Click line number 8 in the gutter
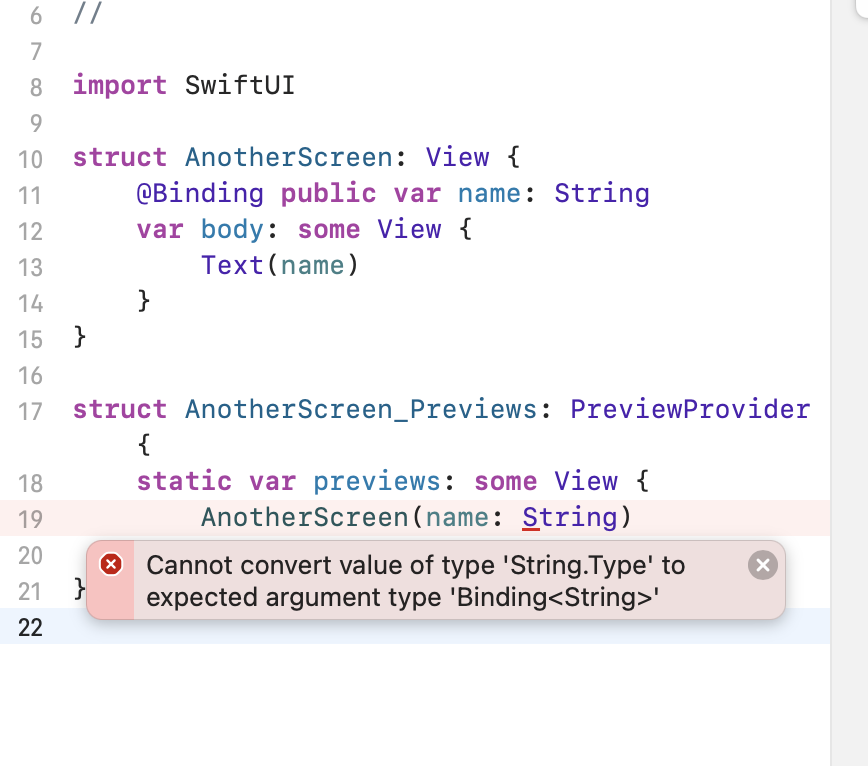Screen dimensions: 868x766 [36, 87]
